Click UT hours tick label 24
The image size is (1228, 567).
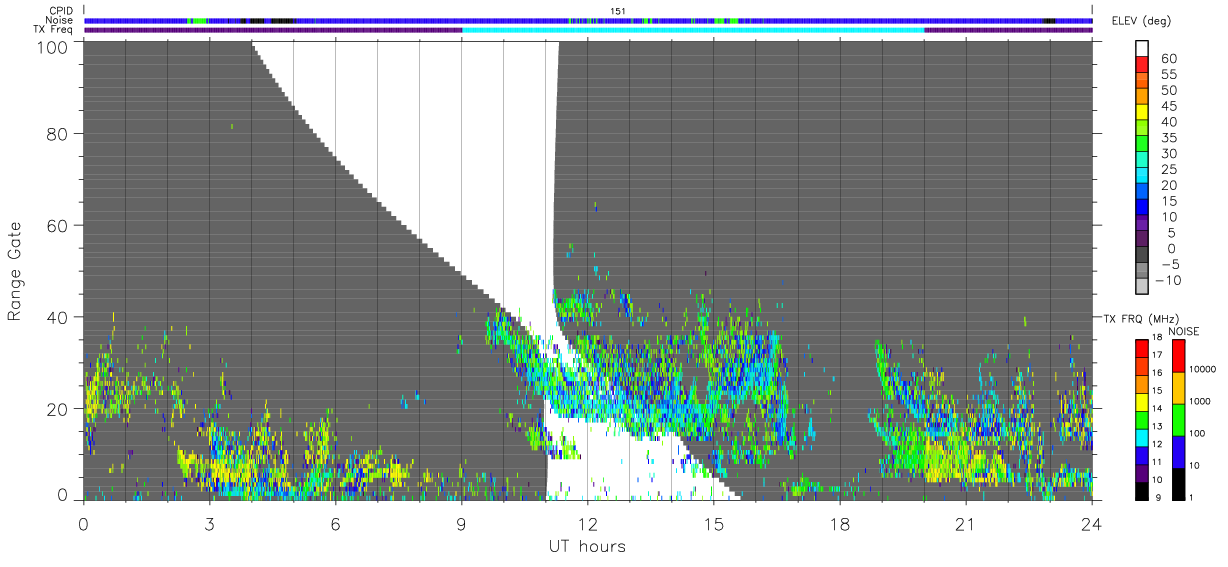1091,523
